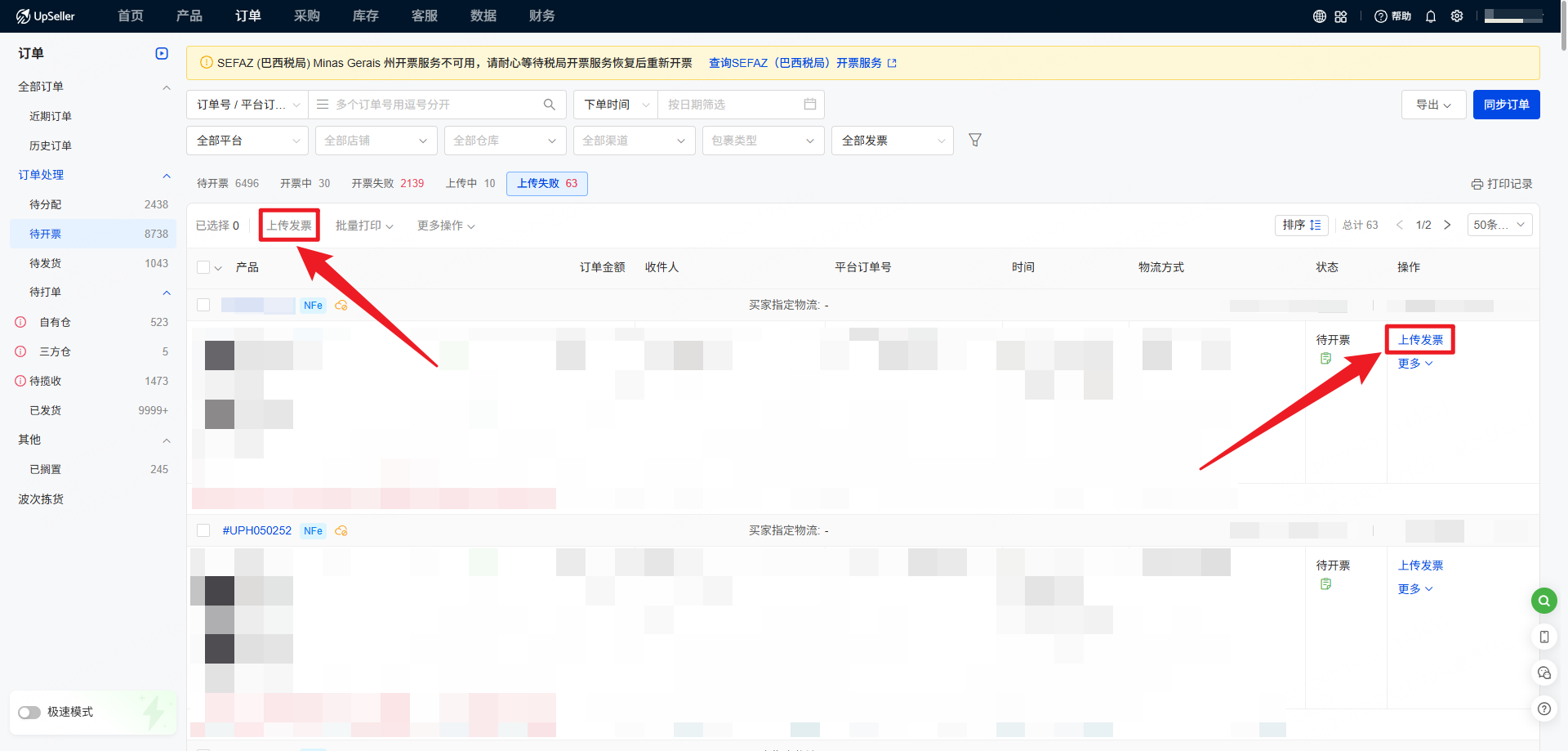Click the 打印记录 printer icon
Image resolution: width=1568 pixels, height=751 pixels.
pyautogui.click(x=1478, y=183)
